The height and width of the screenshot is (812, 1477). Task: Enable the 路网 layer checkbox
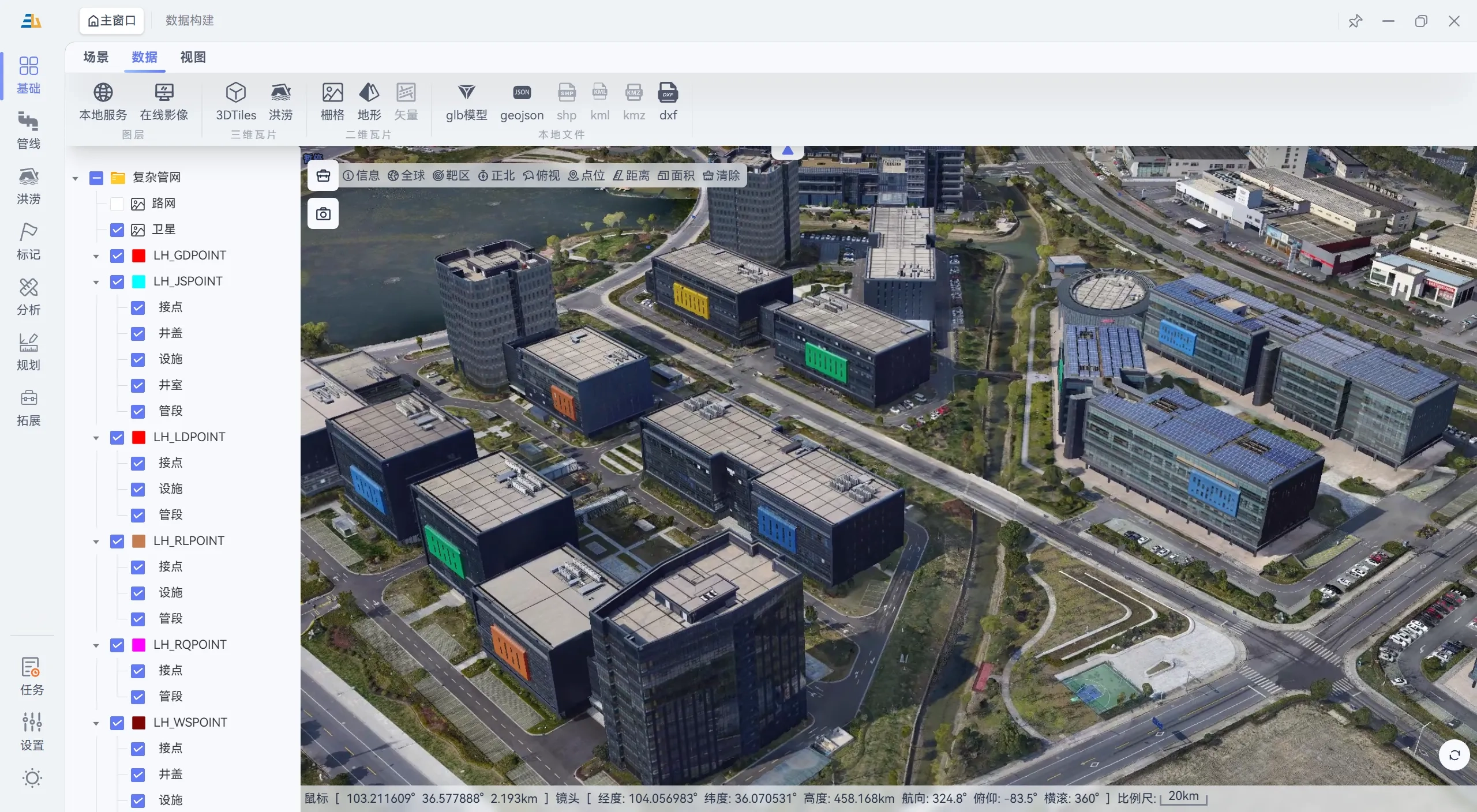[117, 204]
